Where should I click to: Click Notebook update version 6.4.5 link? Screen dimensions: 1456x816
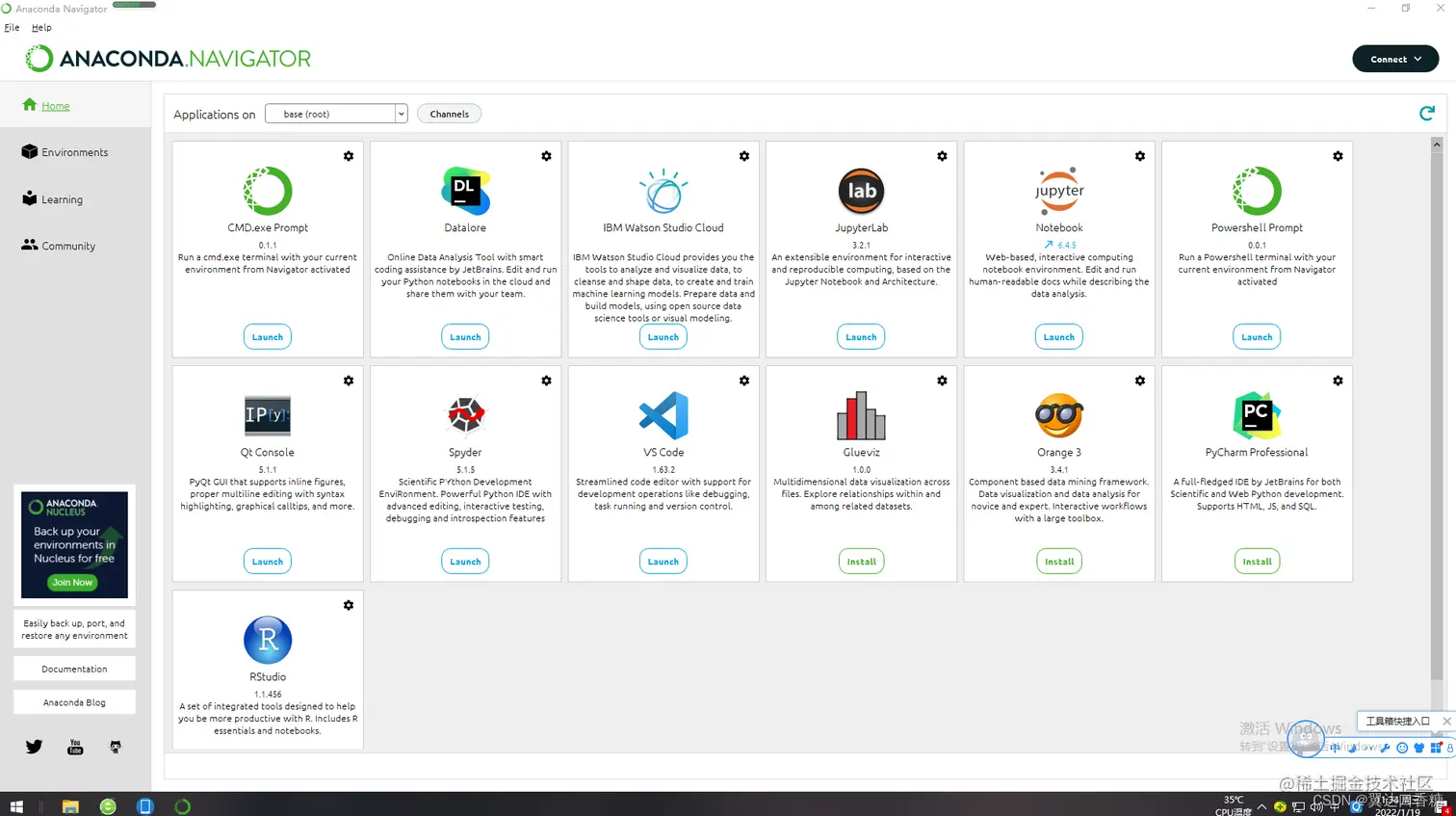click(x=1060, y=245)
